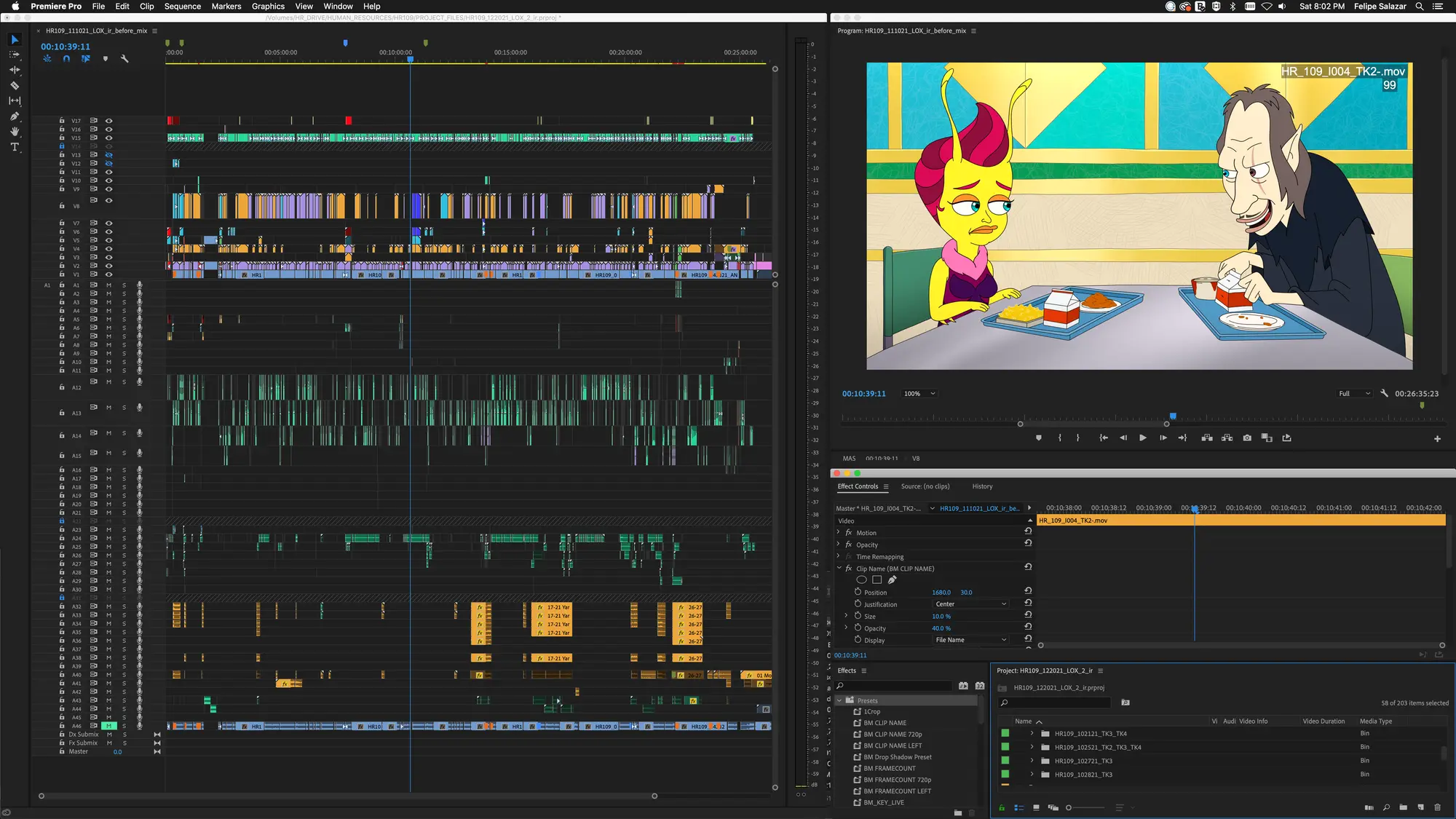
Task: Expand the HR109_102121_TK3_TK4 bin
Action: (x=1032, y=734)
